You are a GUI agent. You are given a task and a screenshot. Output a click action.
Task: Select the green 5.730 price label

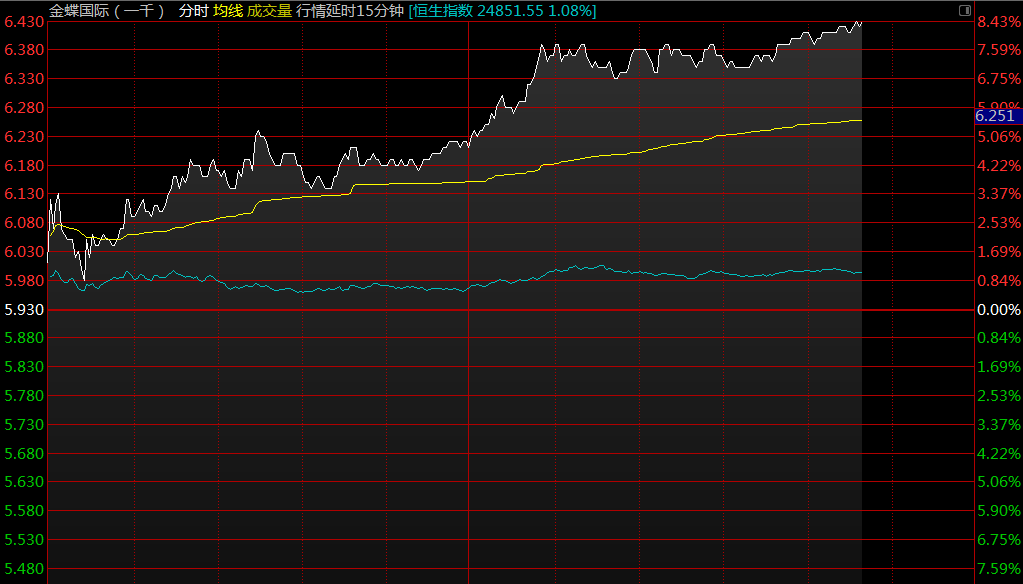coord(24,425)
